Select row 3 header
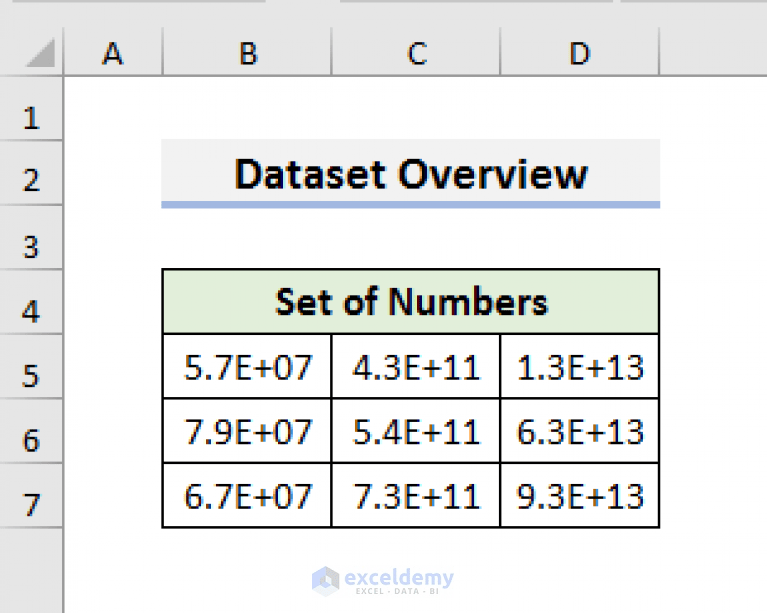 31,237
